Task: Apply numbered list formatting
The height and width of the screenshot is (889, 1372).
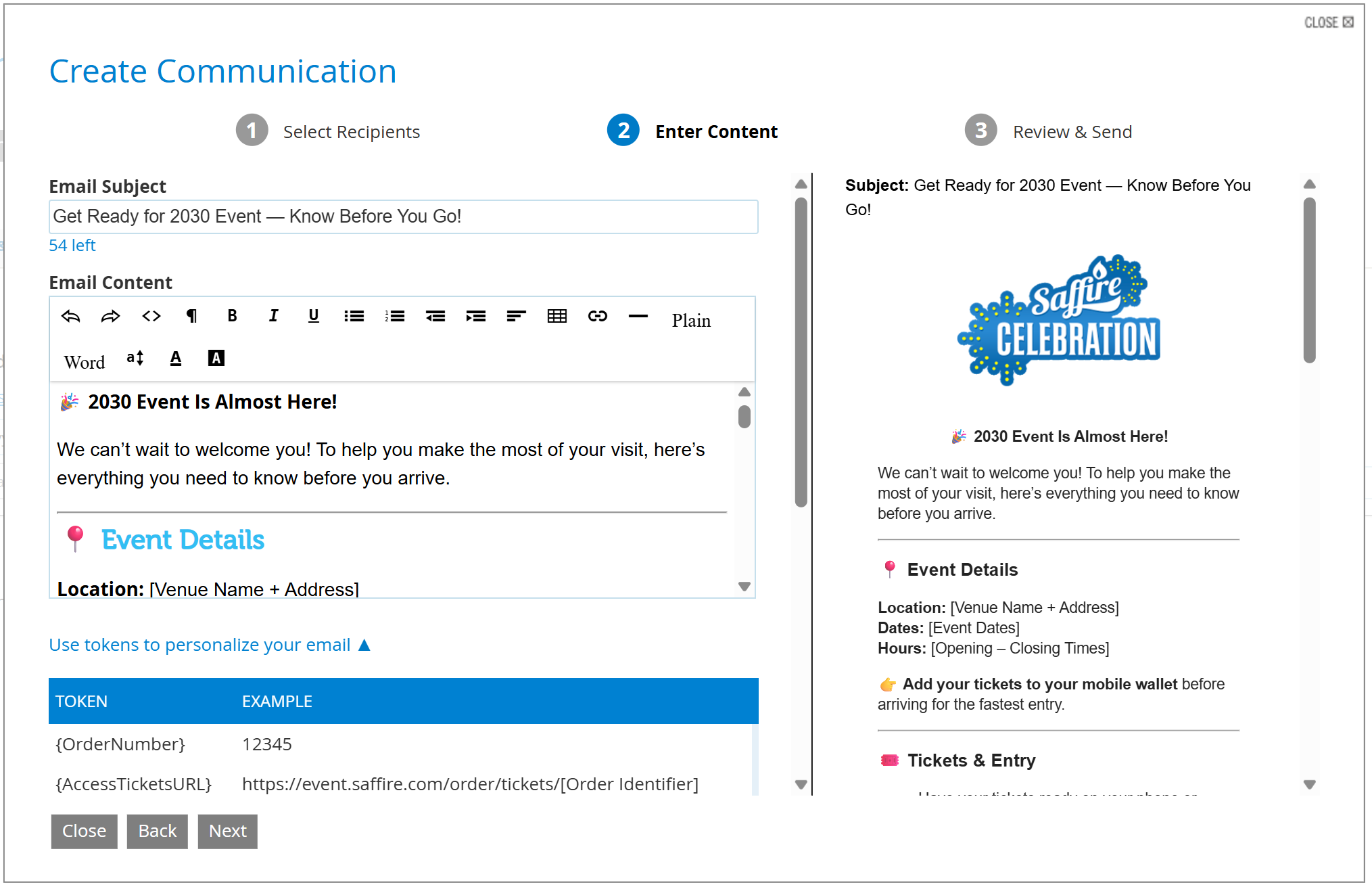Action: point(395,316)
